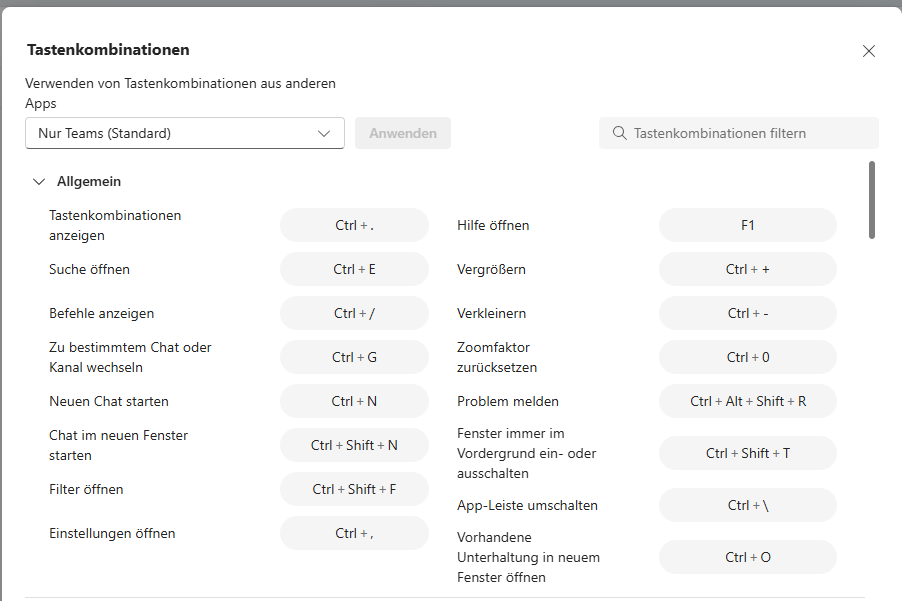Select the Ctrl + O shortcut pill
Screen dimensions: 902x601
[x=748, y=557]
